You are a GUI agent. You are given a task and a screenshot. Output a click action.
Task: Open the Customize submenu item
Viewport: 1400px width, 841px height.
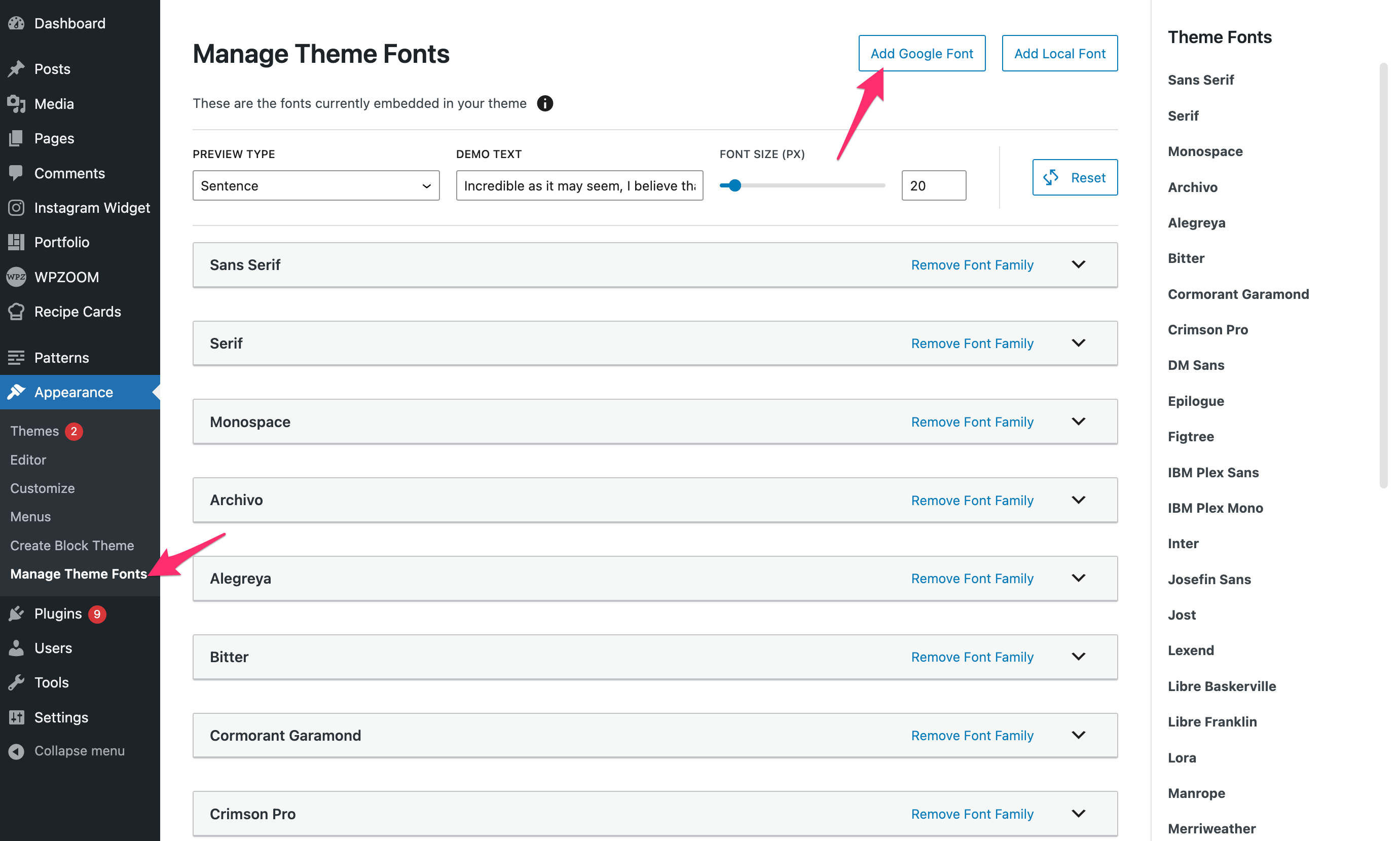(43, 488)
